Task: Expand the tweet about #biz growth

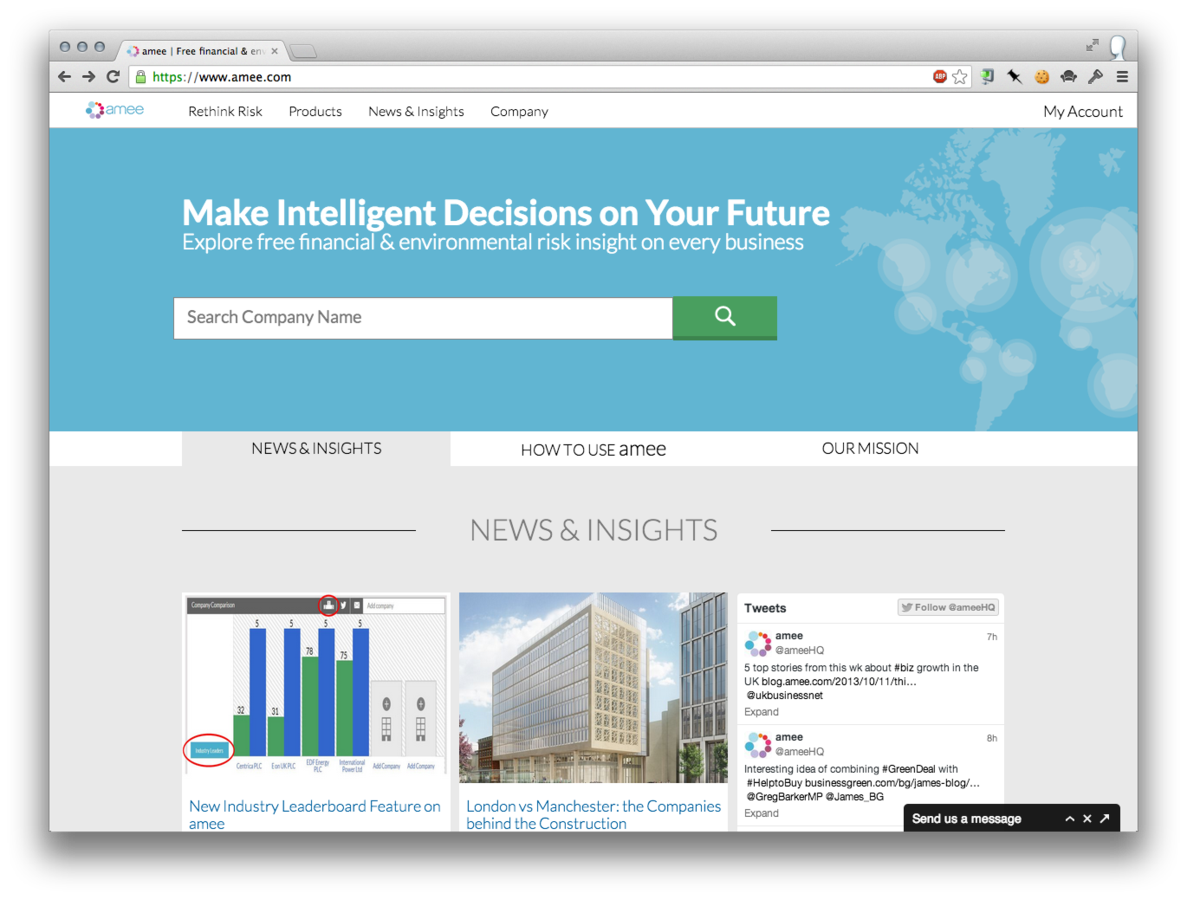Action: (761, 712)
